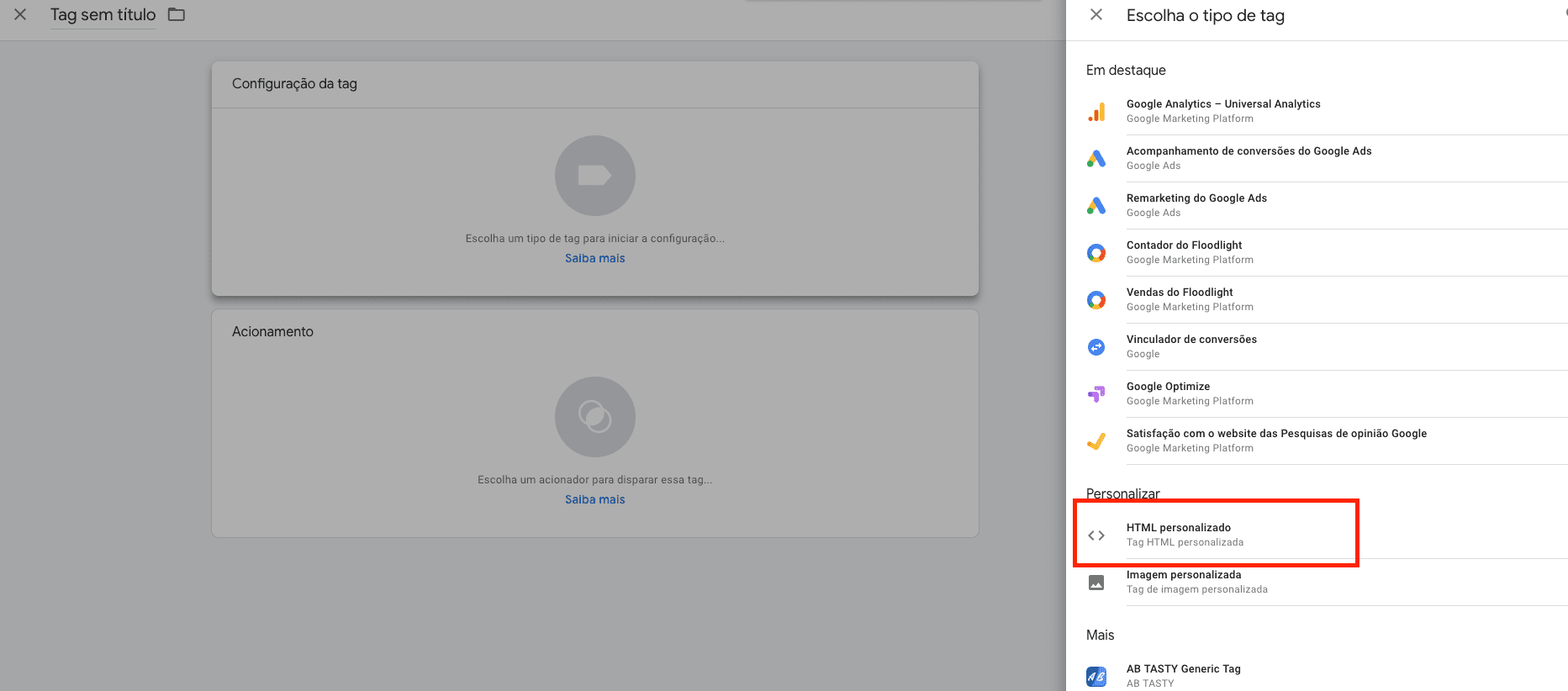This screenshot has width=1568, height=691.
Task: Close the Escolha o tipo de tag panel
Action: 1096,14
